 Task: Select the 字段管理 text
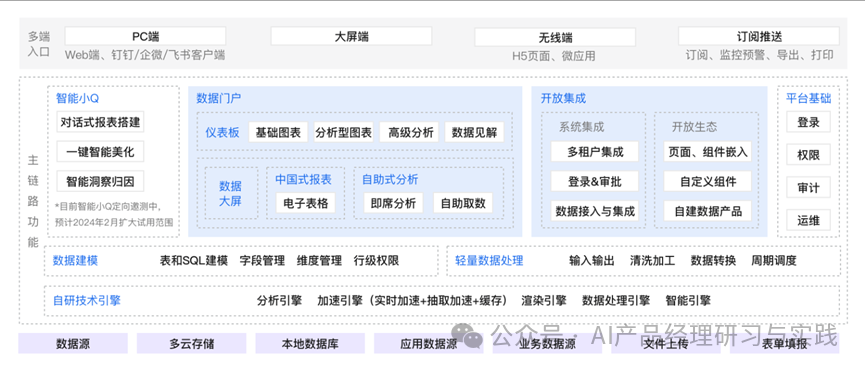[262, 261]
